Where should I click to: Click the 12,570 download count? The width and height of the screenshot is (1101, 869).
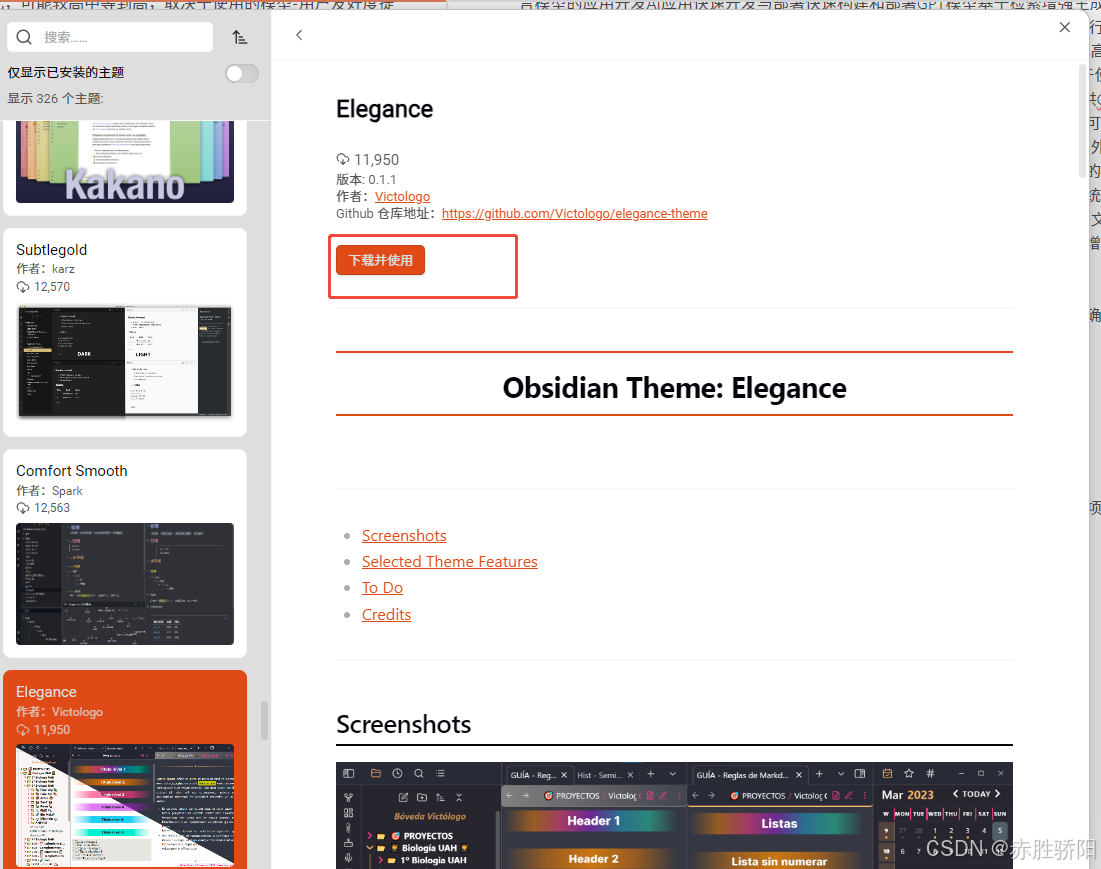[52, 287]
